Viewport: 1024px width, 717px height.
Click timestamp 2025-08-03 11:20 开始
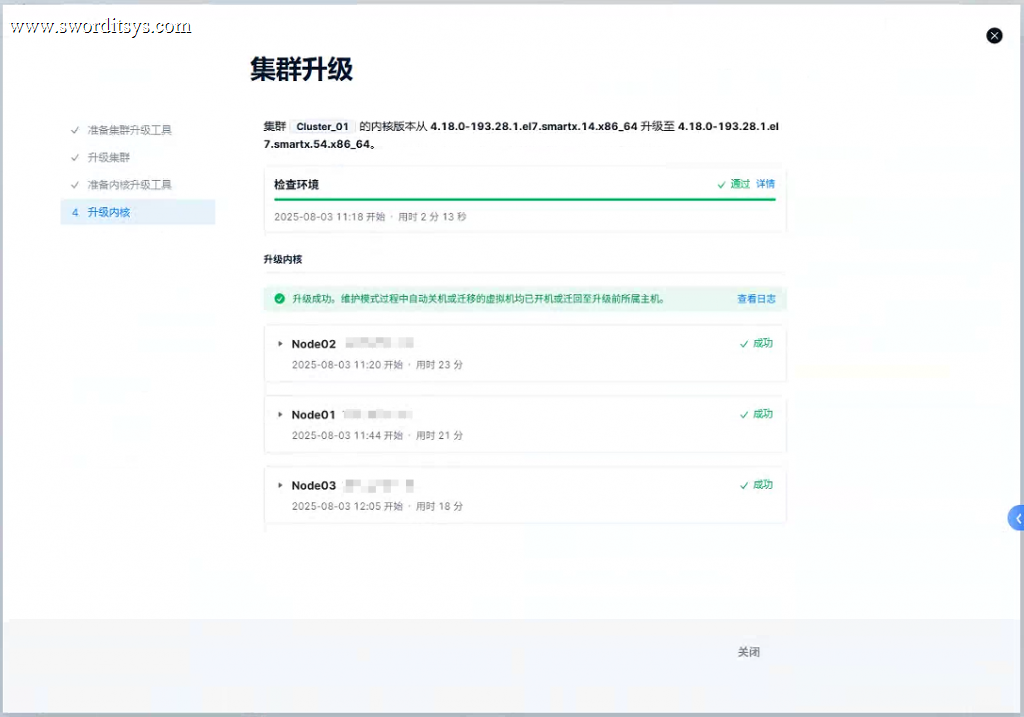pyautogui.click(x=347, y=365)
